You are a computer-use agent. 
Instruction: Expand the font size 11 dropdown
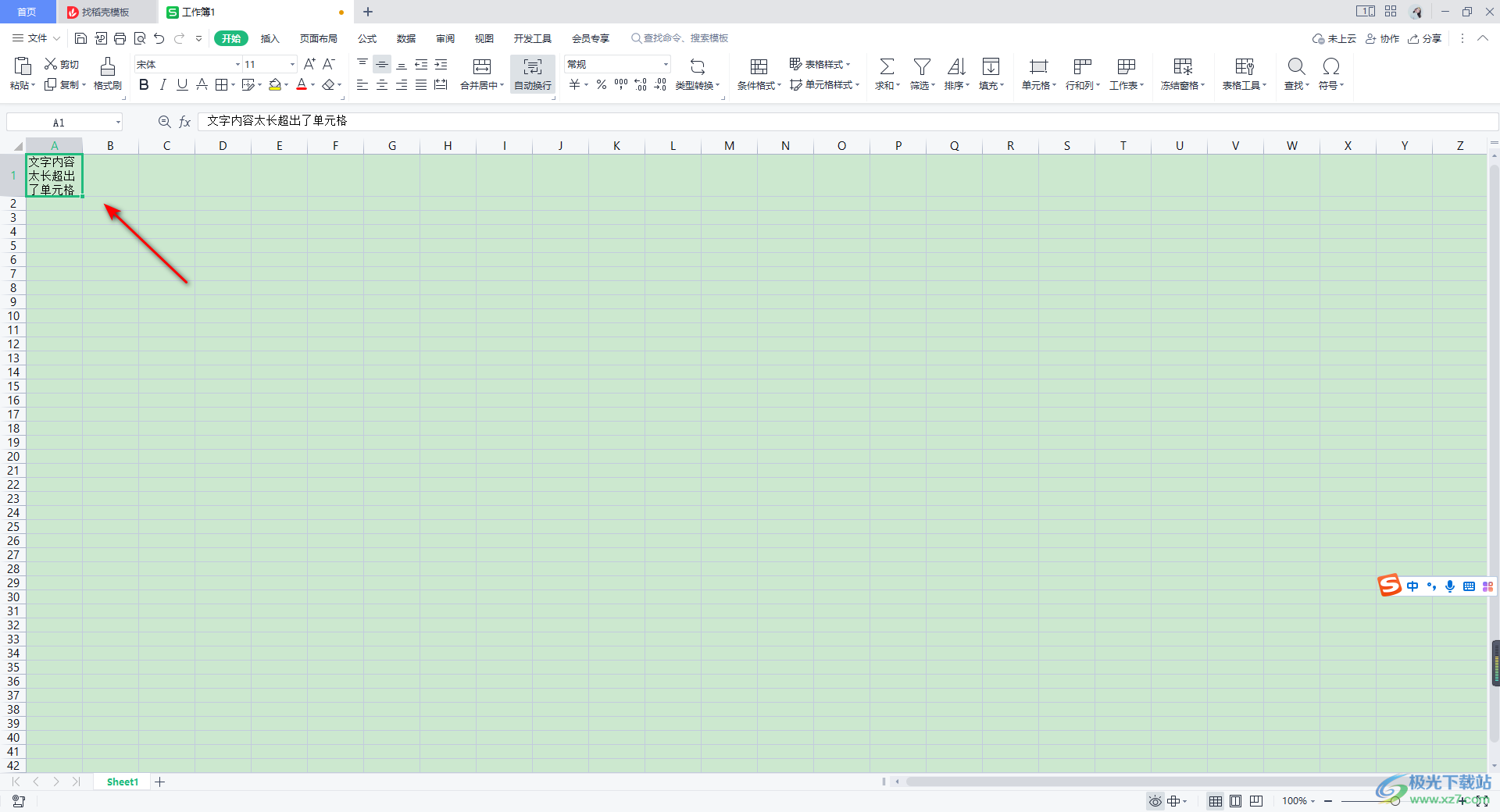[292, 64]
